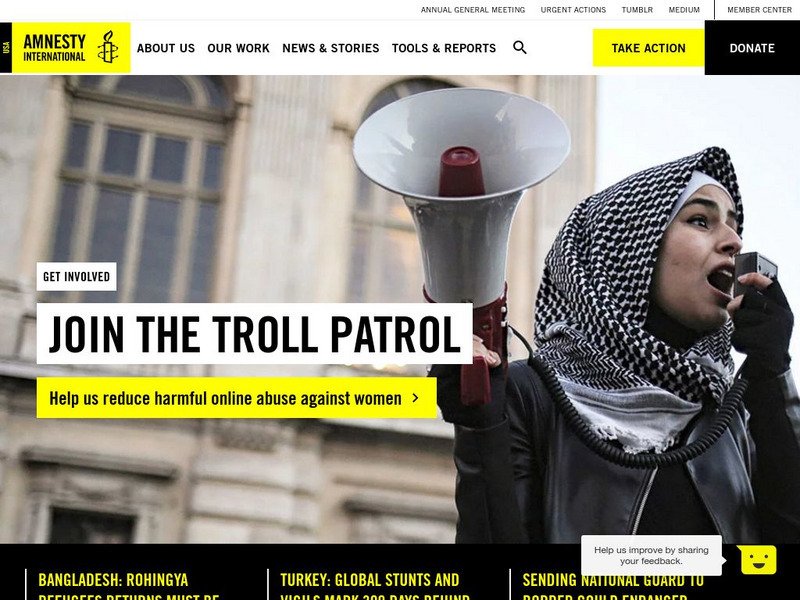Go to Urgent Actions link
This screenshot has width=800, height=600.
[x=573, y=10]
